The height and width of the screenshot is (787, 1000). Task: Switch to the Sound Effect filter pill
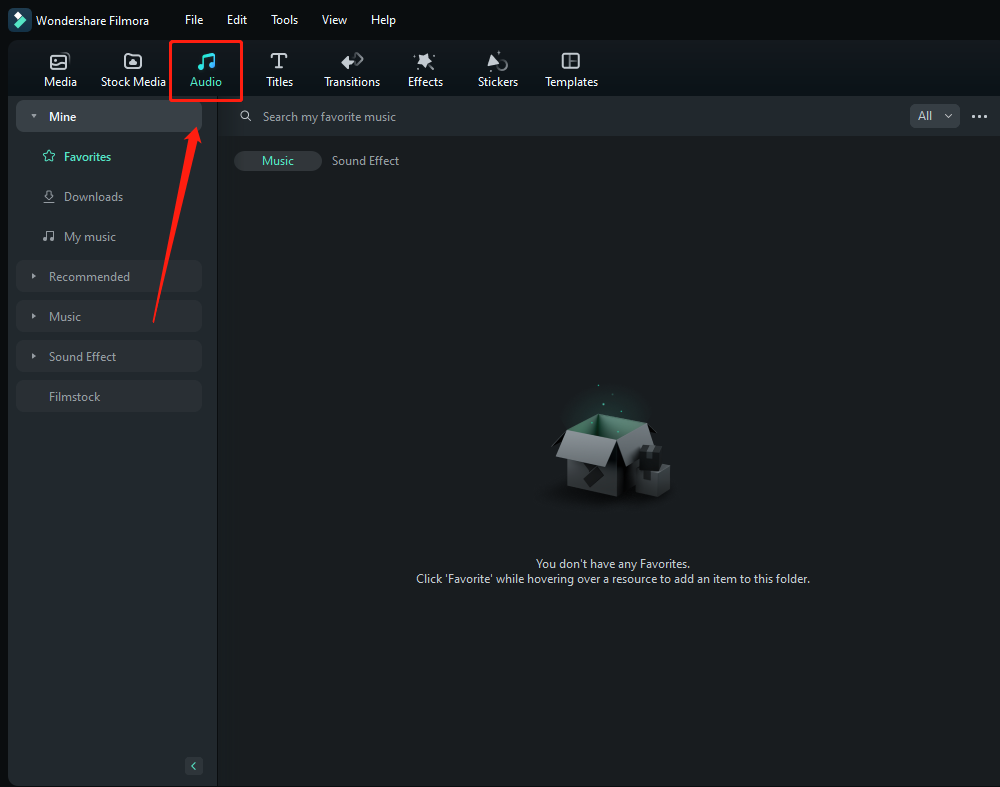point(365,161)
